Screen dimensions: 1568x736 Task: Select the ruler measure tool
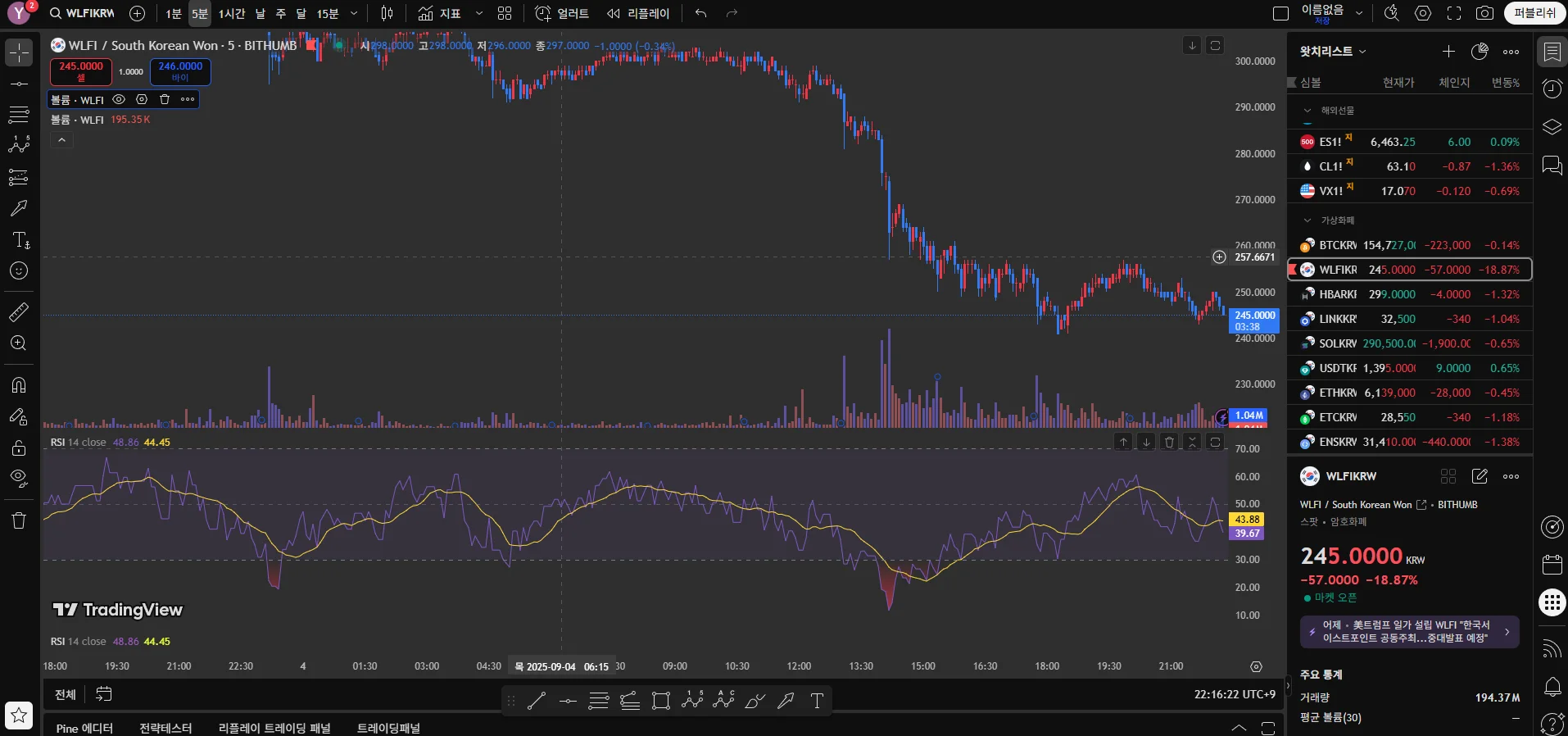click(19, 311)
